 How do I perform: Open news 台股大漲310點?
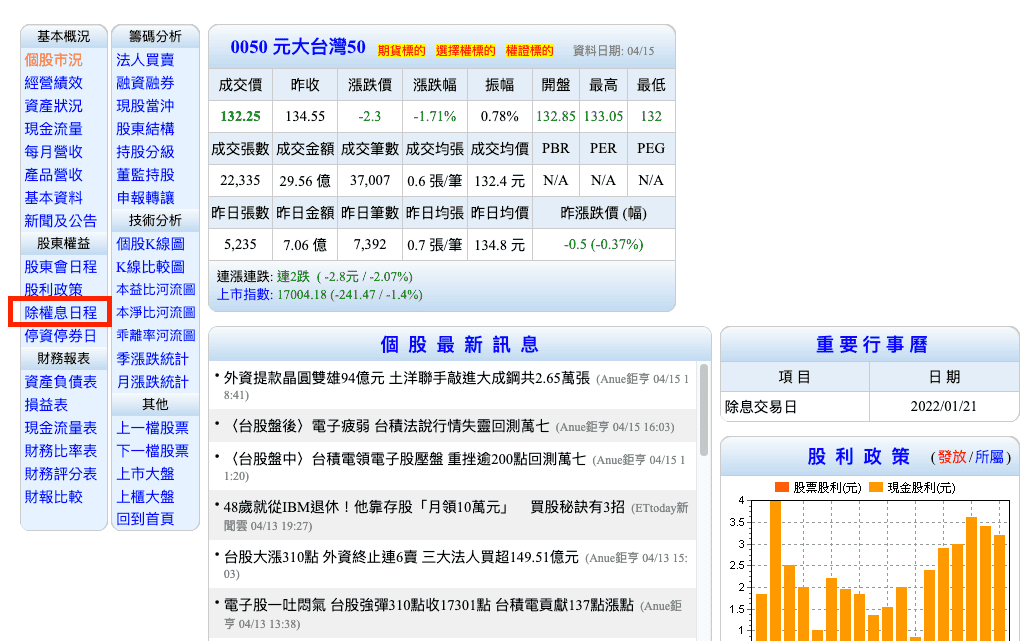(x=401, y=557)
